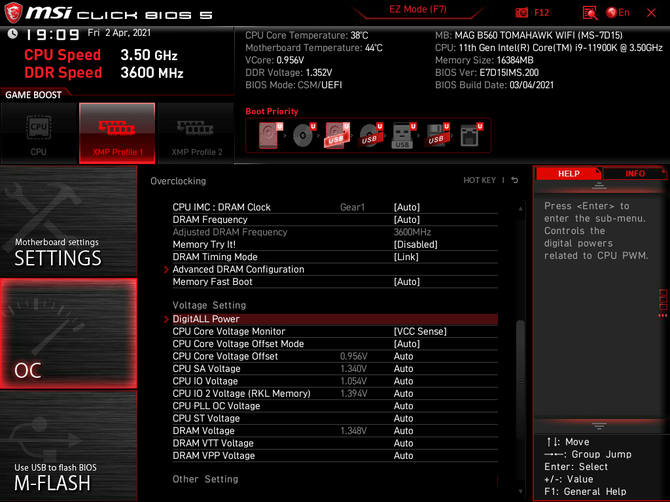Change Memory Fast Boot [Auto] setting
The height and width of the screenshot is (502, 670).
pyautogui.click(x=407, y=282)
